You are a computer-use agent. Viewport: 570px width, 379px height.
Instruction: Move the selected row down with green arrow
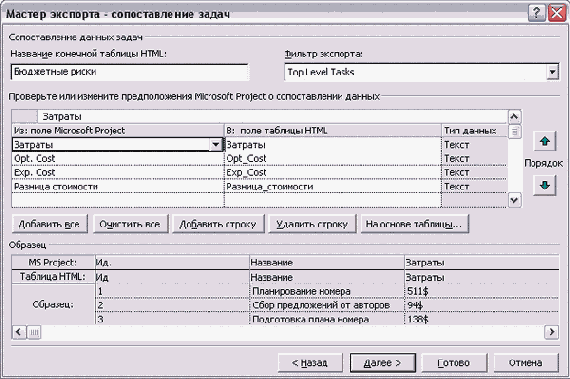[x=545, y=185]
